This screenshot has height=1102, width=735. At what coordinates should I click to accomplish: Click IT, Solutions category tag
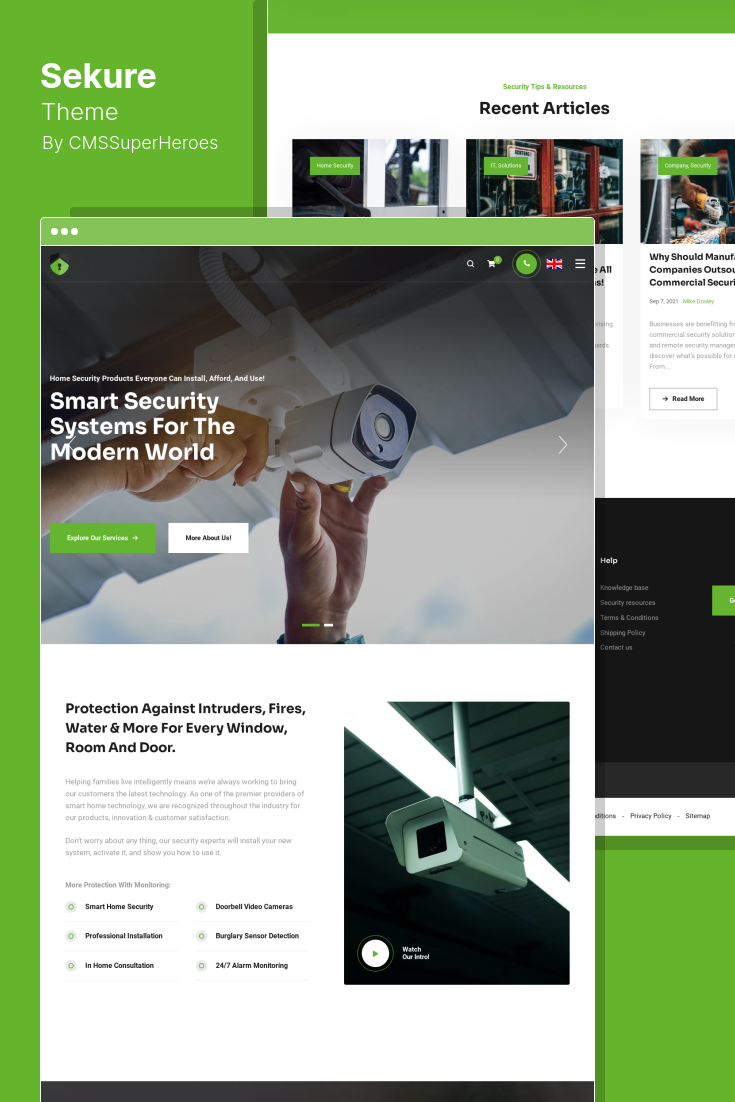pos(506,166)
